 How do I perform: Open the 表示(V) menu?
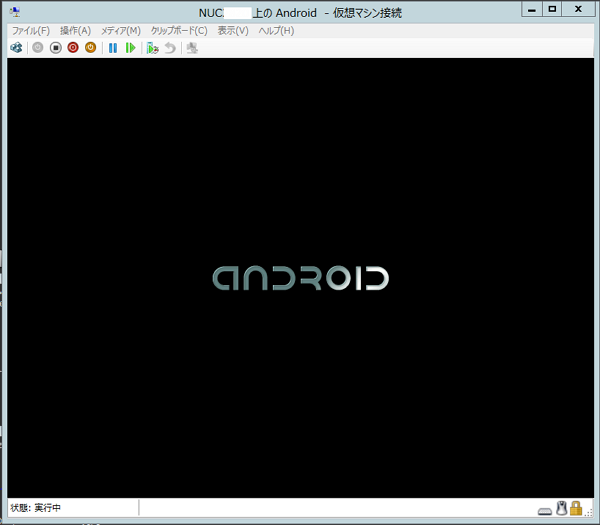pyautogui.click(x=233, y=31)
